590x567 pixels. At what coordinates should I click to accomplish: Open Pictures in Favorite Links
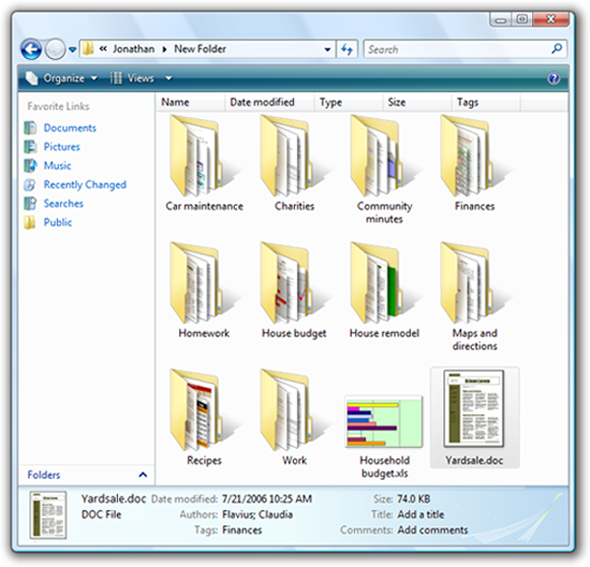pyautogui.click(x=62, y=147)
